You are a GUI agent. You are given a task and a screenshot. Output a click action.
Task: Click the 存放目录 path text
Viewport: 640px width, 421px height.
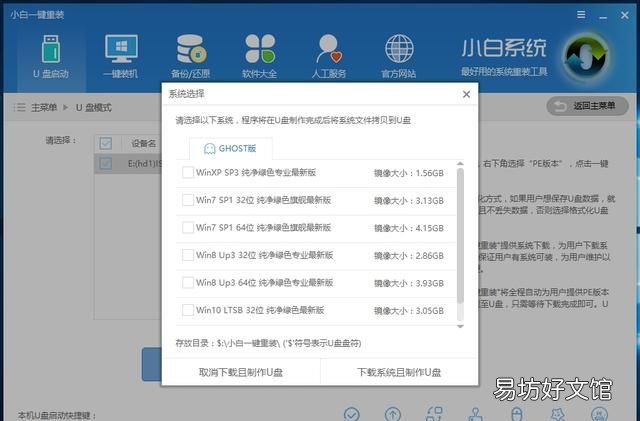[268, 343]
